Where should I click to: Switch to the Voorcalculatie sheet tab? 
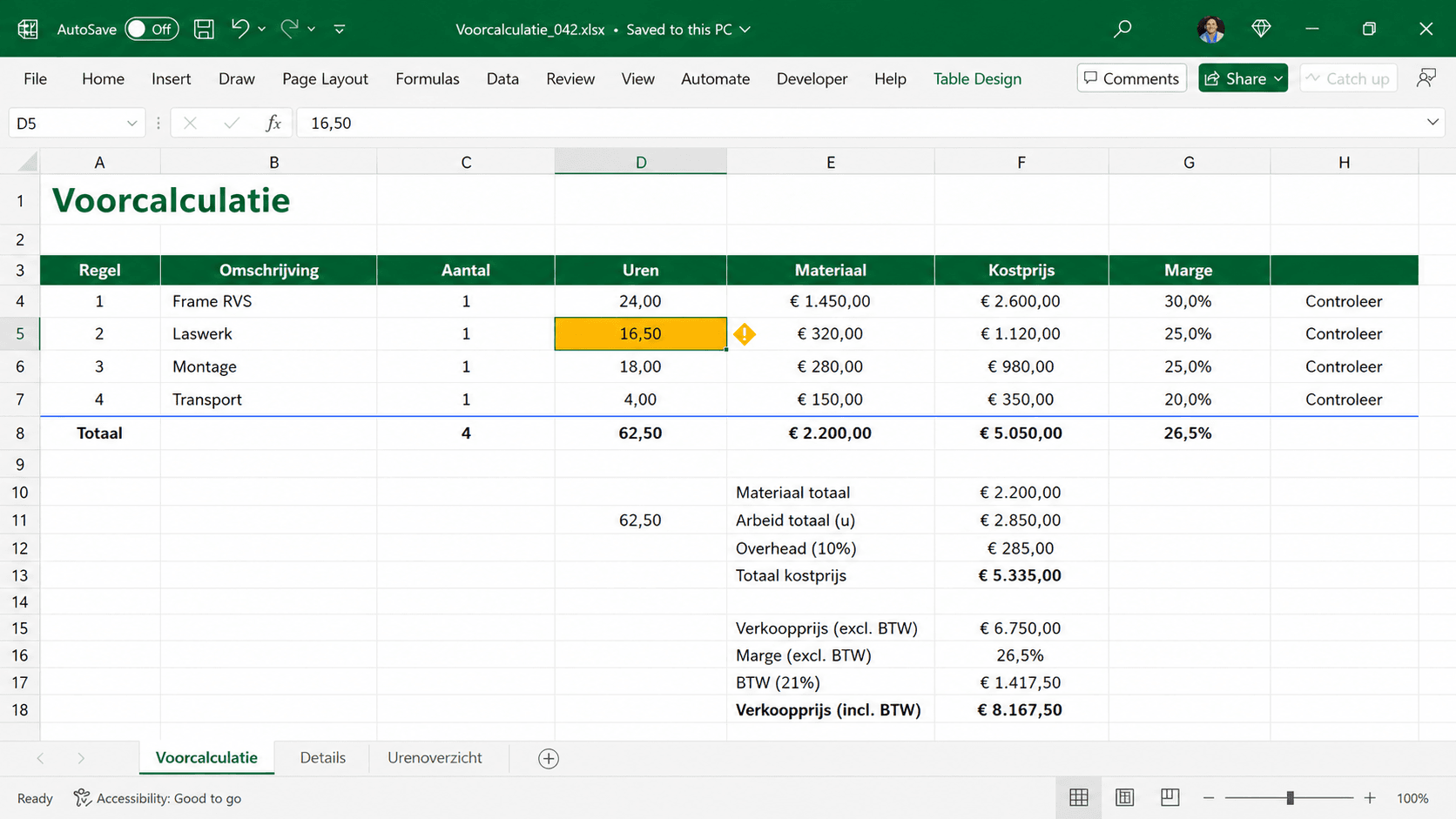[206, 758]
